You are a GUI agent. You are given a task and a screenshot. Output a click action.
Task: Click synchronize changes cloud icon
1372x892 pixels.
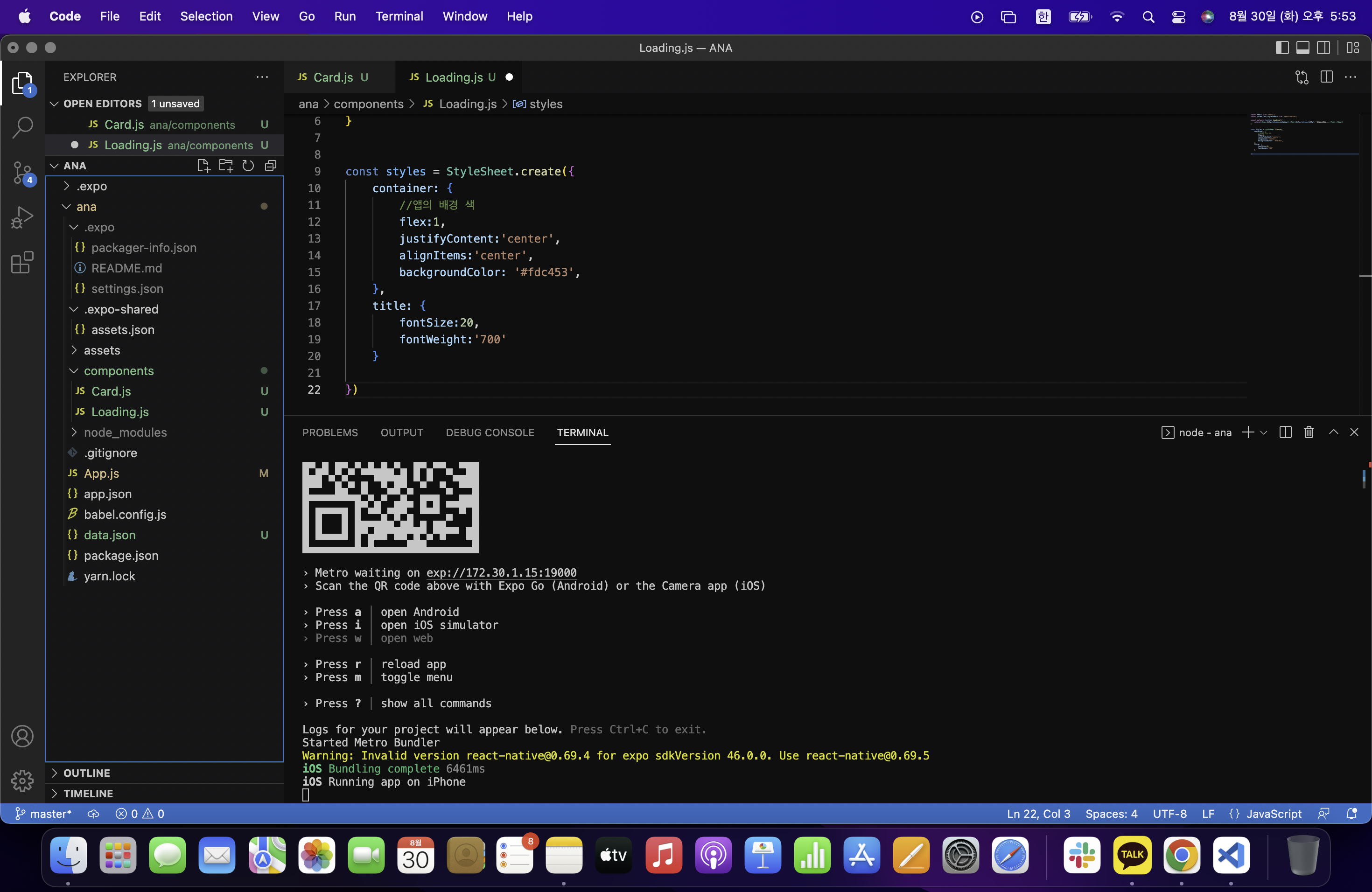(93, 814)
